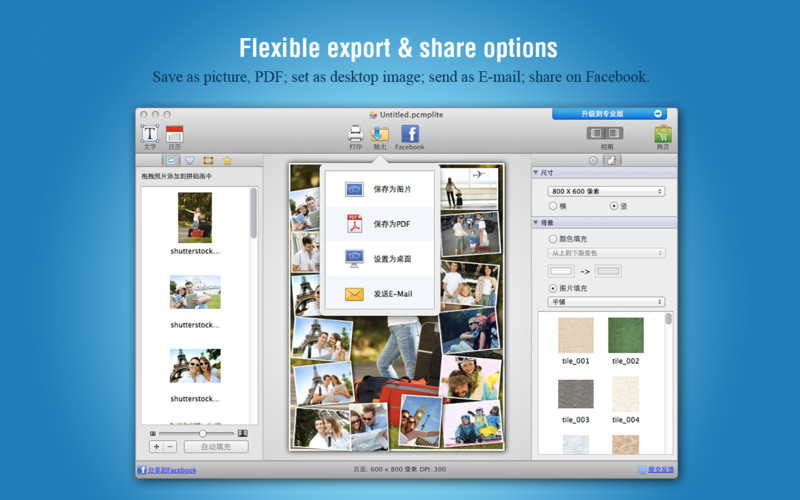The image size is (800, 500).
Task: Click the Print icon in the toolbar
Action: [x=356, y=134]
